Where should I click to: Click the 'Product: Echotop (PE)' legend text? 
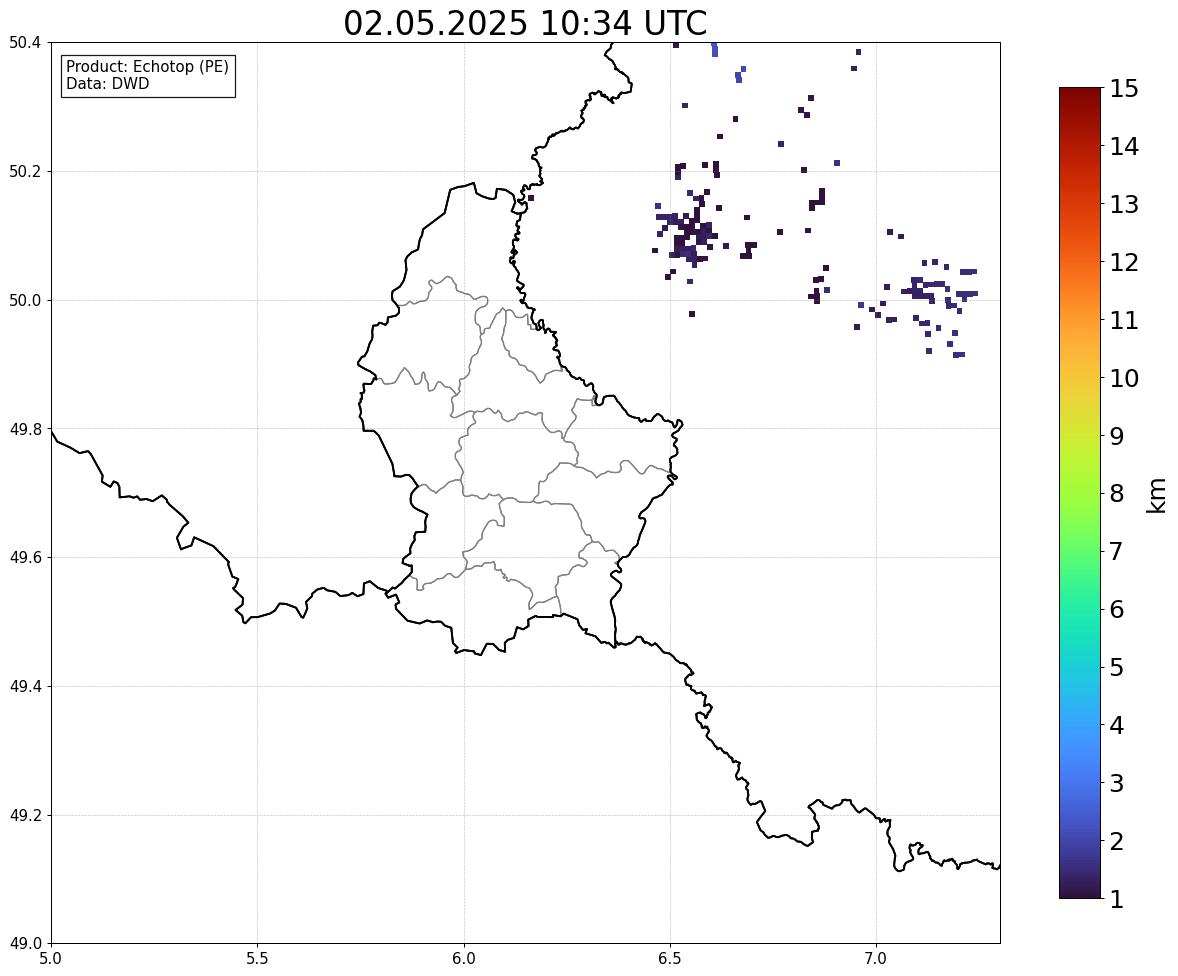coord(147,67)
